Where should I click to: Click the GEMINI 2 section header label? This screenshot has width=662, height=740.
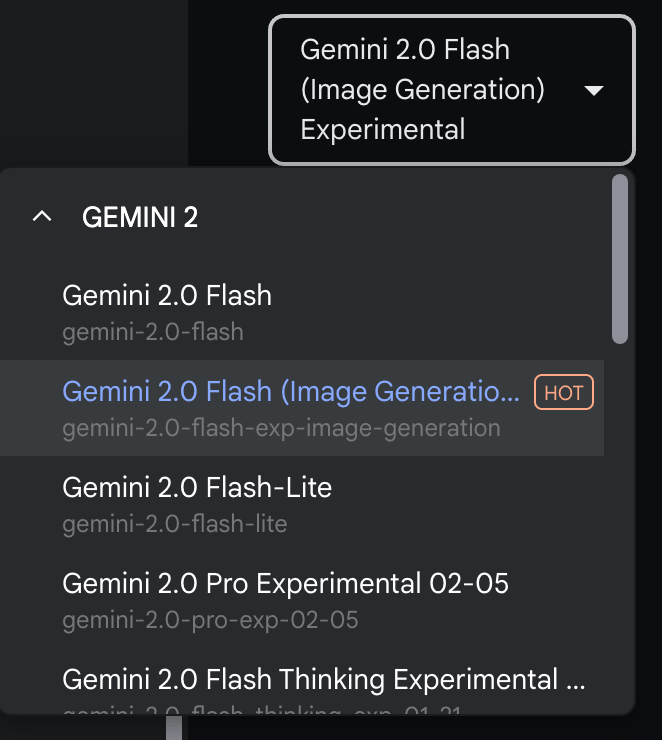(140, 218)
